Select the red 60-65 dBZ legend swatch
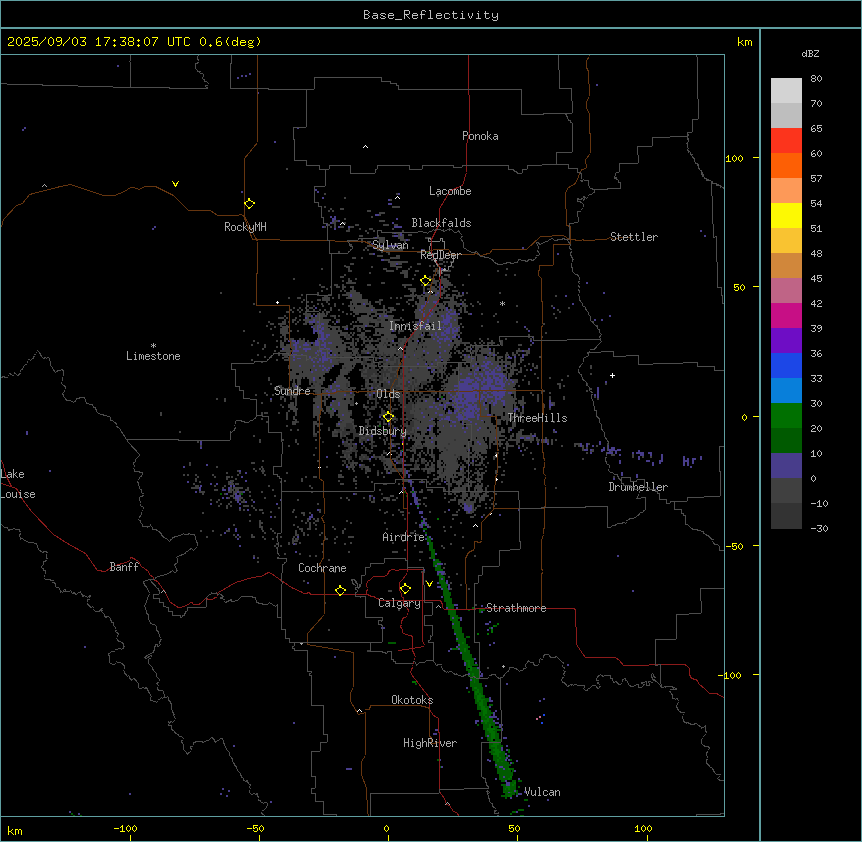The image size is (862, 842). click(786, 141)
